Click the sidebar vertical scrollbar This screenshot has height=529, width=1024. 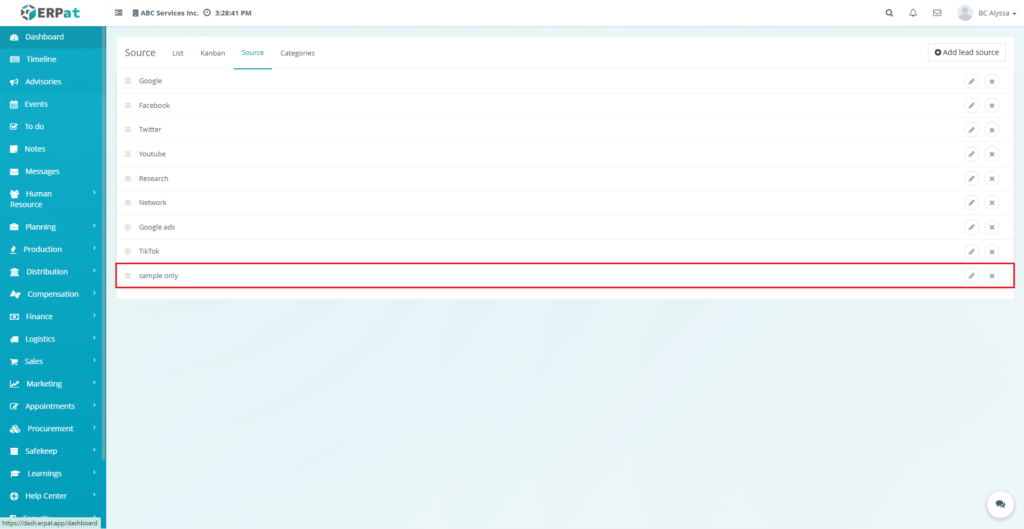(104, 244)
